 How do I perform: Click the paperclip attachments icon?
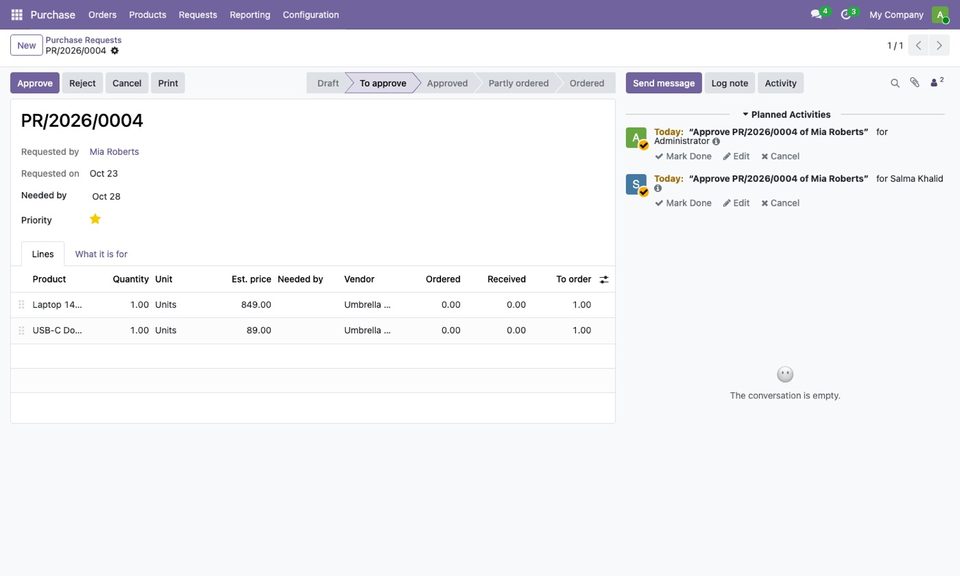tap(914, 82)
